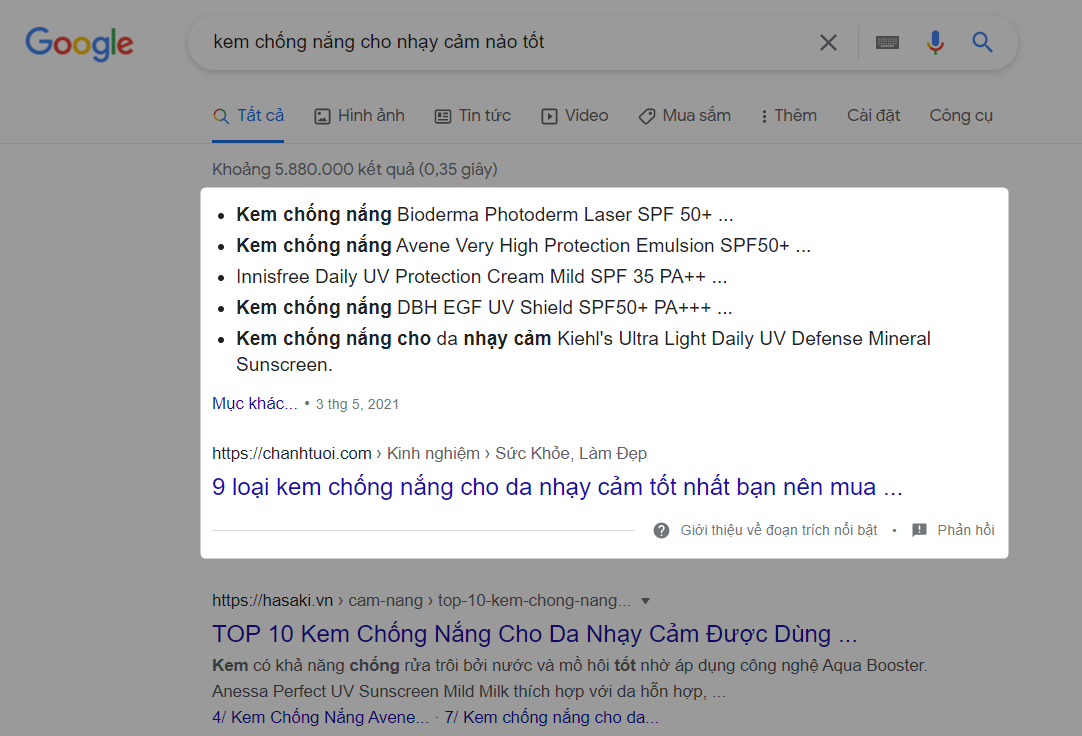The image size is (1082, 736).
Task: Open Cài đặt settings menu
Action: [874, 116]
